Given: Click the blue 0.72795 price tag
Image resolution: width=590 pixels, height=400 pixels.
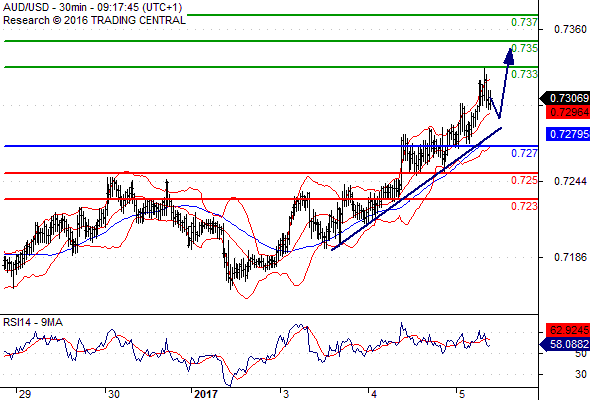Looking at the screenshot, I should 568,134.
